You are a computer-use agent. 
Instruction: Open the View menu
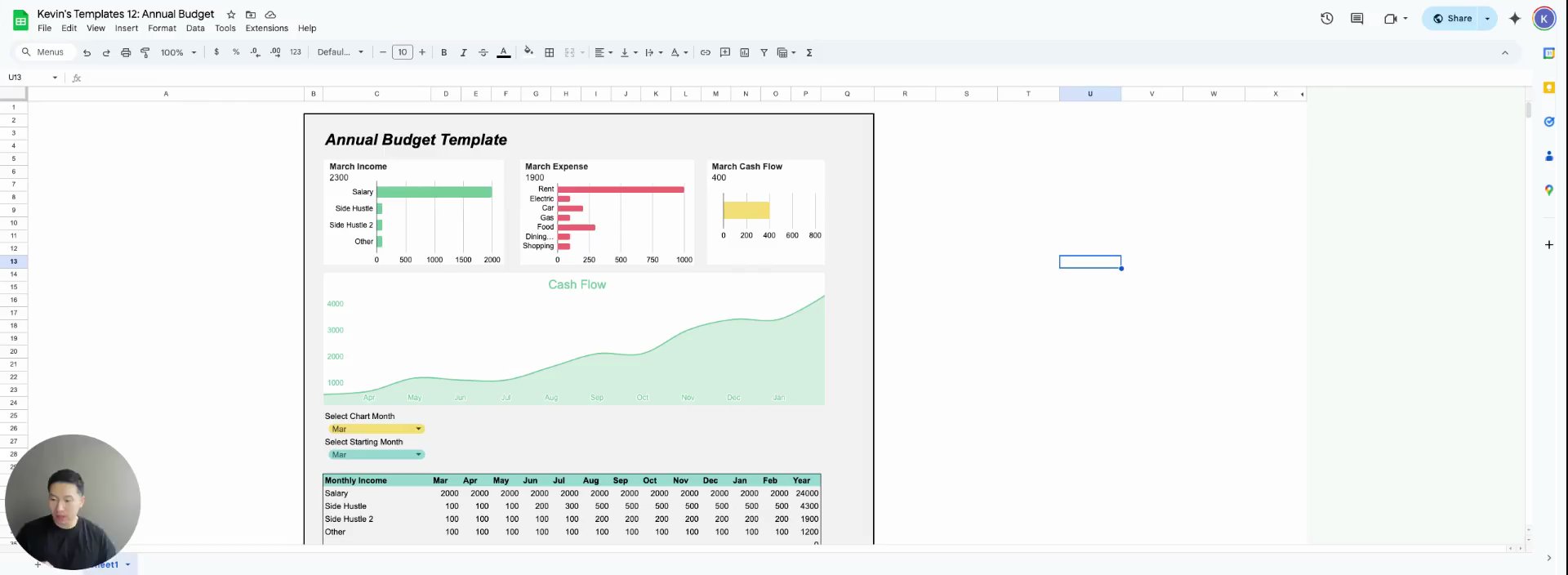tap(96, 28)
